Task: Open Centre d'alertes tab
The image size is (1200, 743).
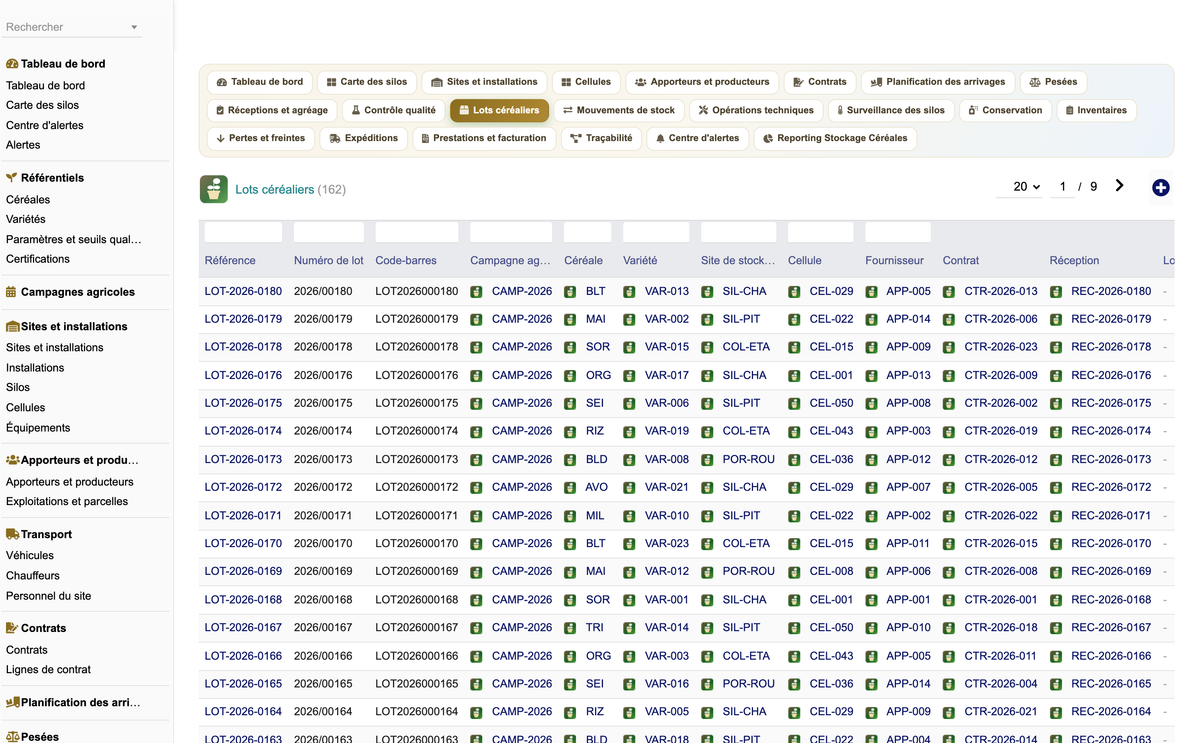Action: tap(697, 138)
